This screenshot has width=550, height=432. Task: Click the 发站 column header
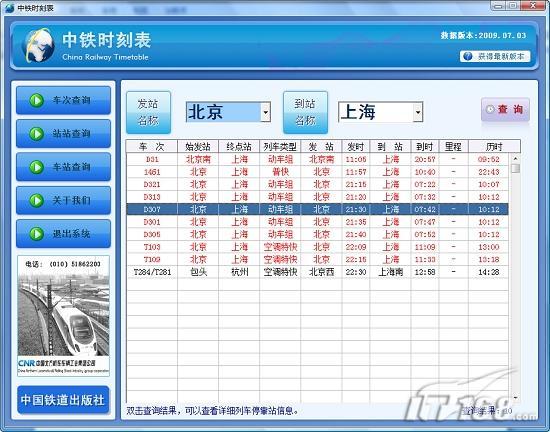click(321, 146)
